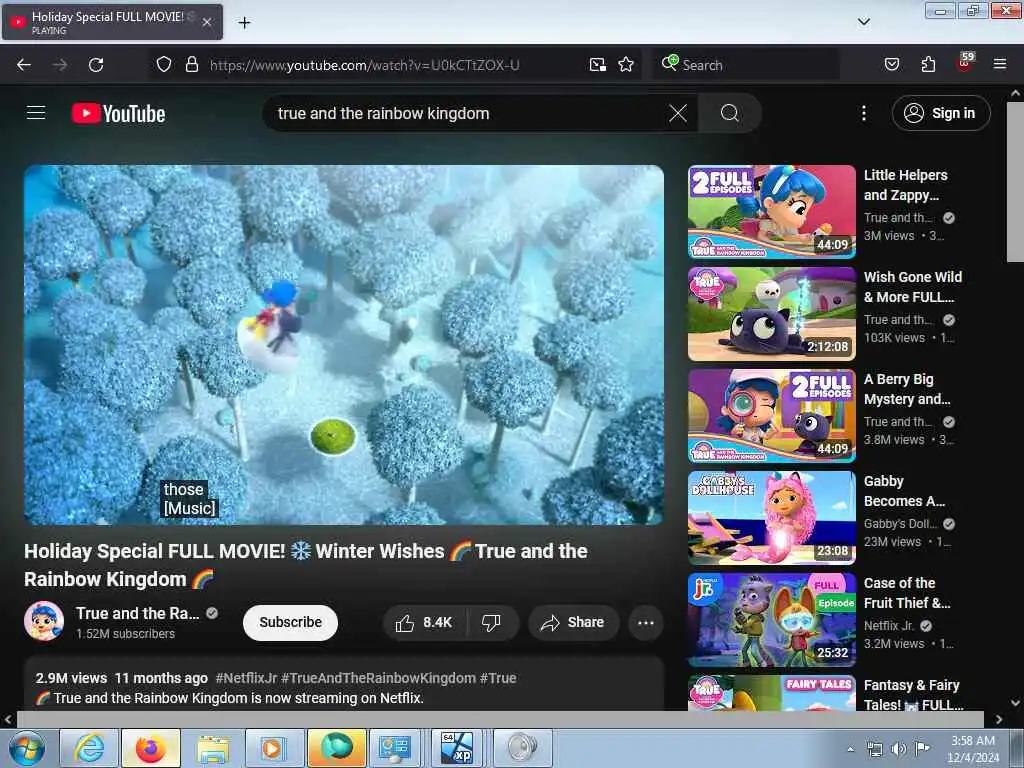The height and width of the screenshot is (768, 1024).
Task: Open the channel avatar picture
Action: coord(44,621)
